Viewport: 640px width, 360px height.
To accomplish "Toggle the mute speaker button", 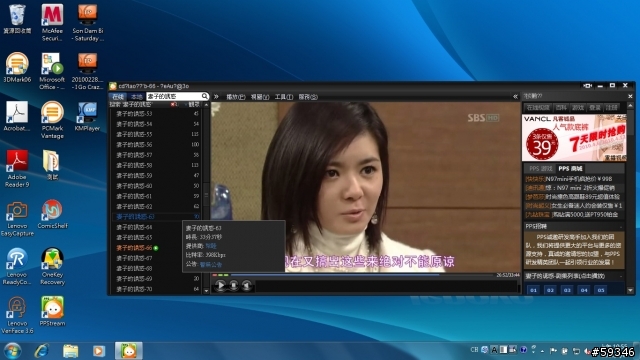I will [x=247, y=285].
